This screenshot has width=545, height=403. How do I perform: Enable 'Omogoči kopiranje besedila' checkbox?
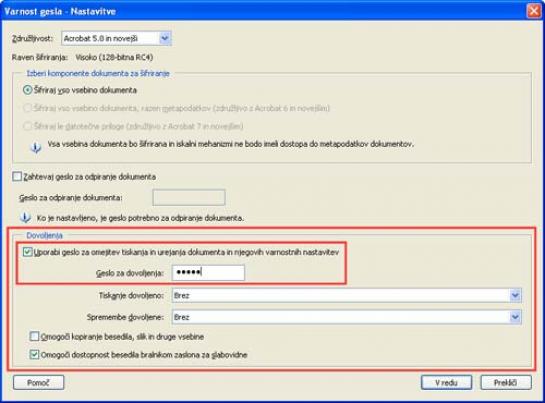[x=34, y=336]
